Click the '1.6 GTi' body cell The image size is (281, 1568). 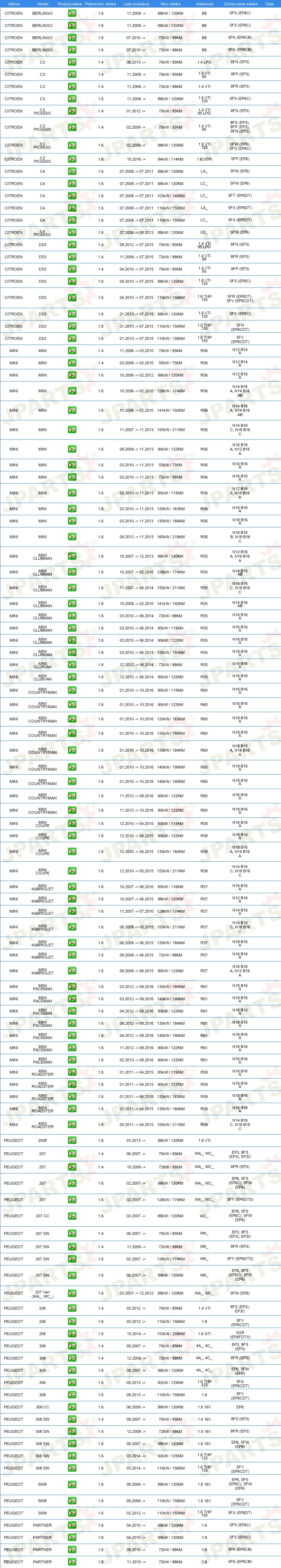point(204,1334)
